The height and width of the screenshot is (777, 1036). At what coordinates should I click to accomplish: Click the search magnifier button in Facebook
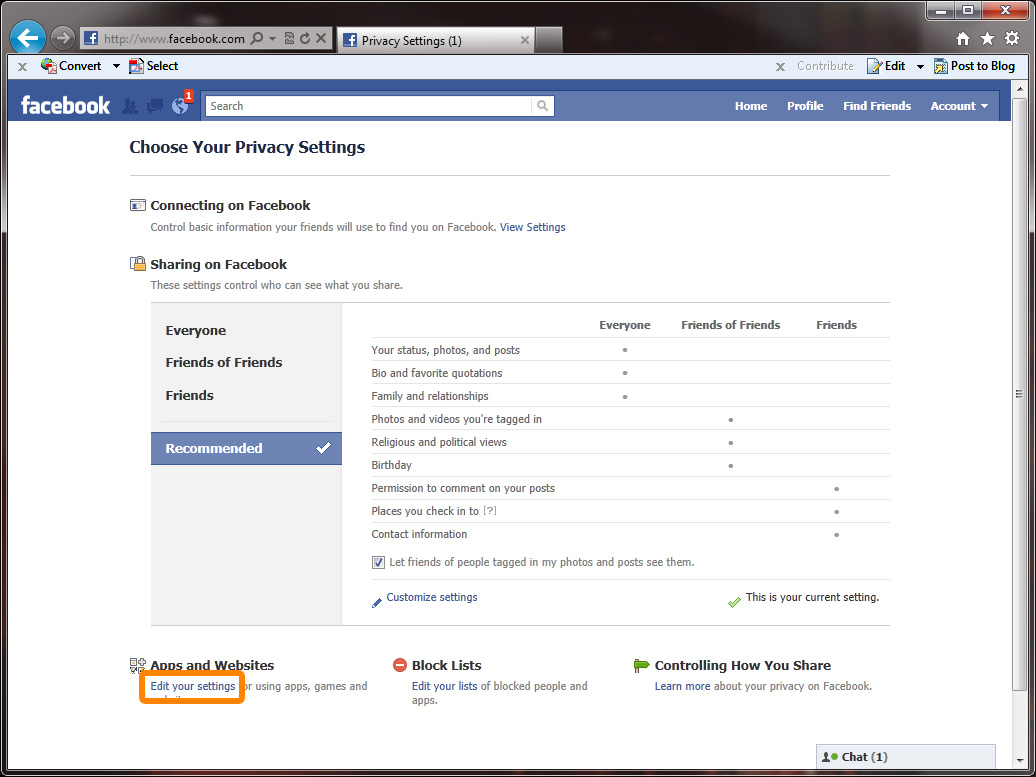[542, 106]
